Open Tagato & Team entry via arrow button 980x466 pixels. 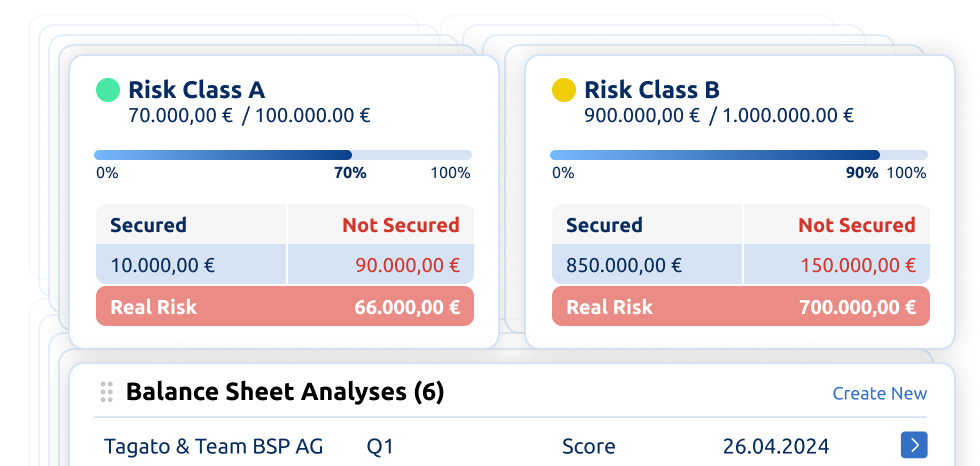913,445
